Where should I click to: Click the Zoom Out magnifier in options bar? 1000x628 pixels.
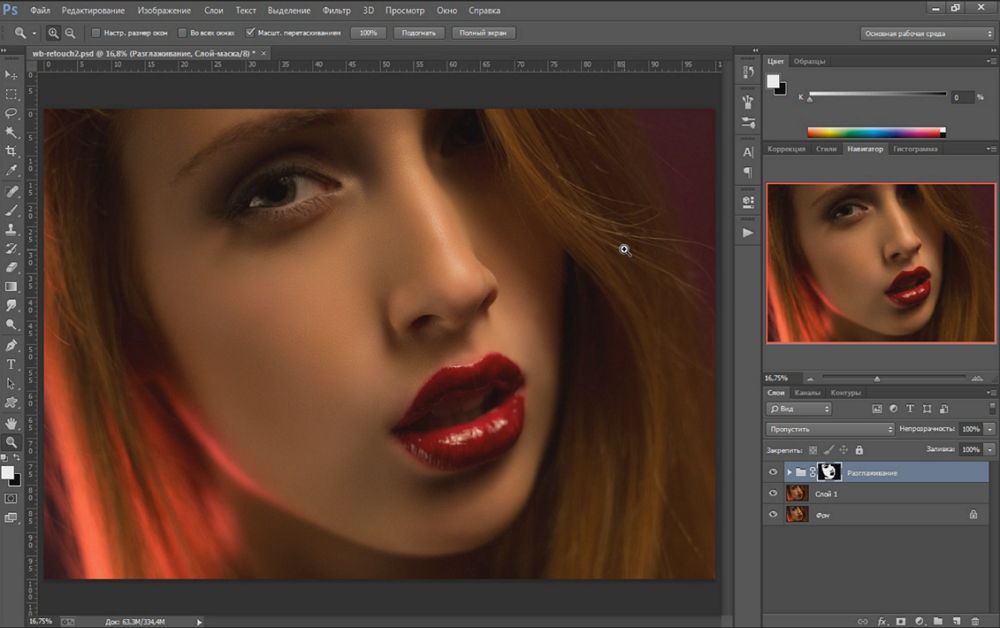70,33
